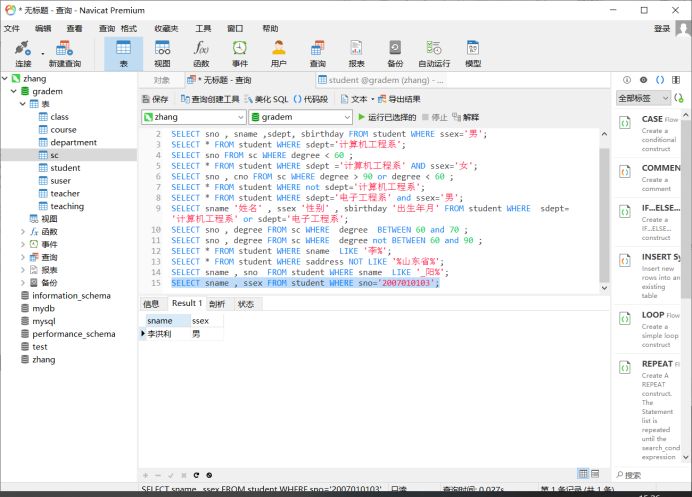Open the 文本 text dropdown

[x=358, y=99]
